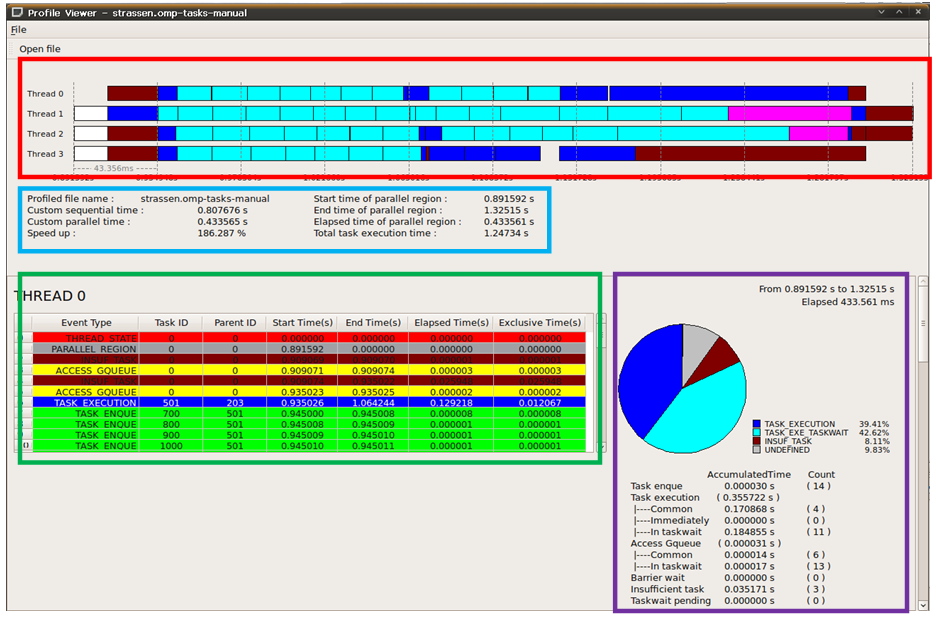The height and width of the screenshot is (619, 936).
Task: Click the magenta segment on Thread 2
Action: click(x=818, y=134)
